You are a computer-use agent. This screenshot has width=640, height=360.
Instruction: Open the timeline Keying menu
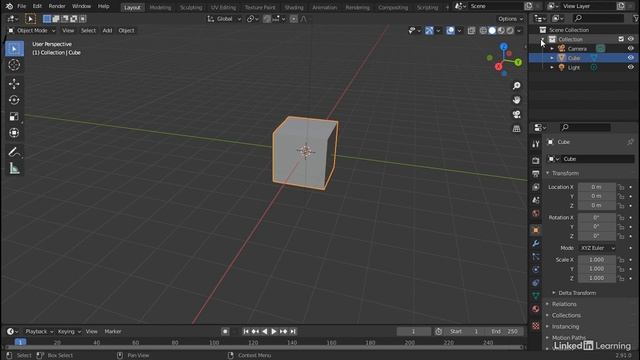coord(69,331)
